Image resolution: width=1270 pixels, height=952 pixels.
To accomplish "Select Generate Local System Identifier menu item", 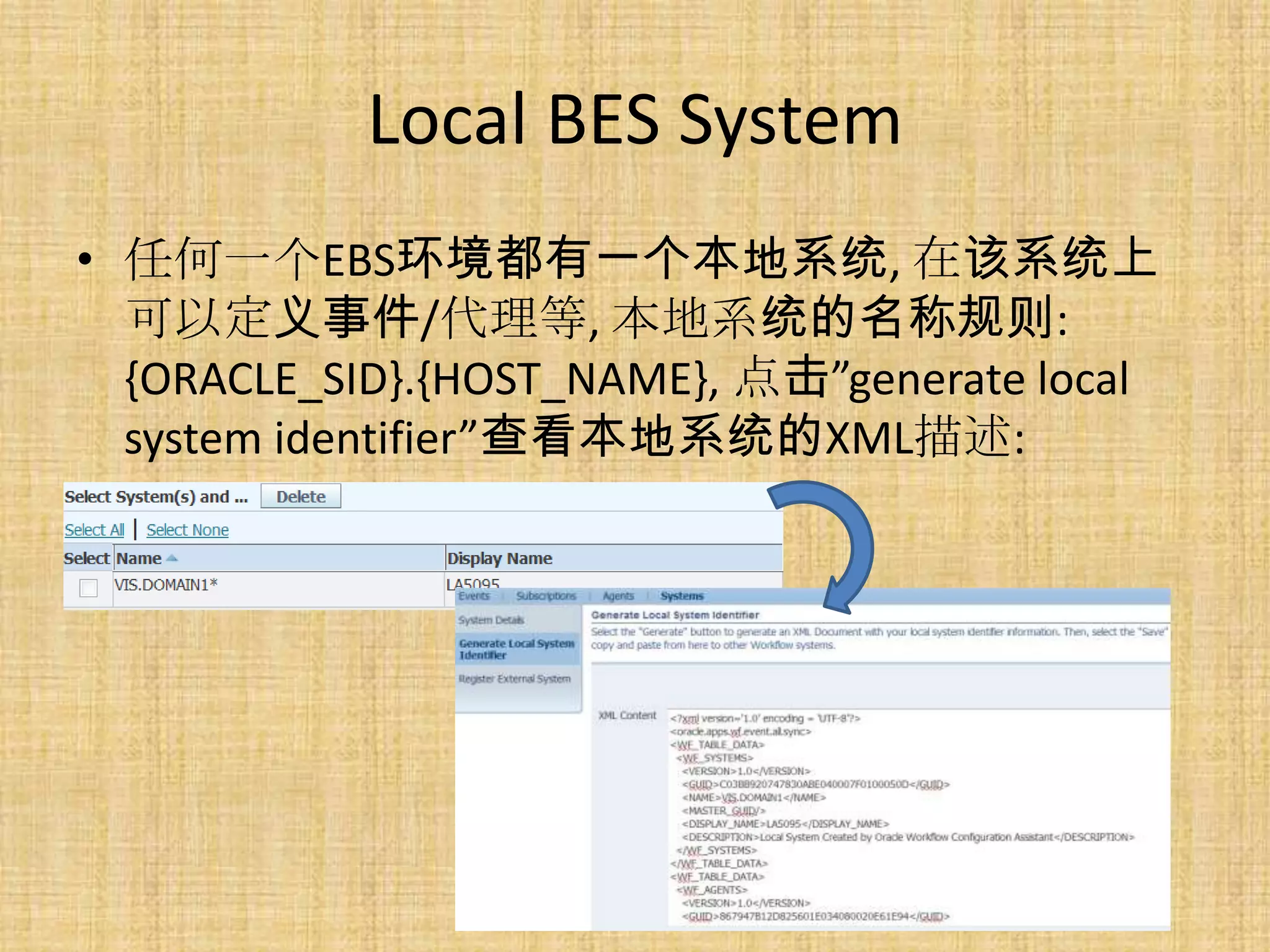I will click(517, 649).
